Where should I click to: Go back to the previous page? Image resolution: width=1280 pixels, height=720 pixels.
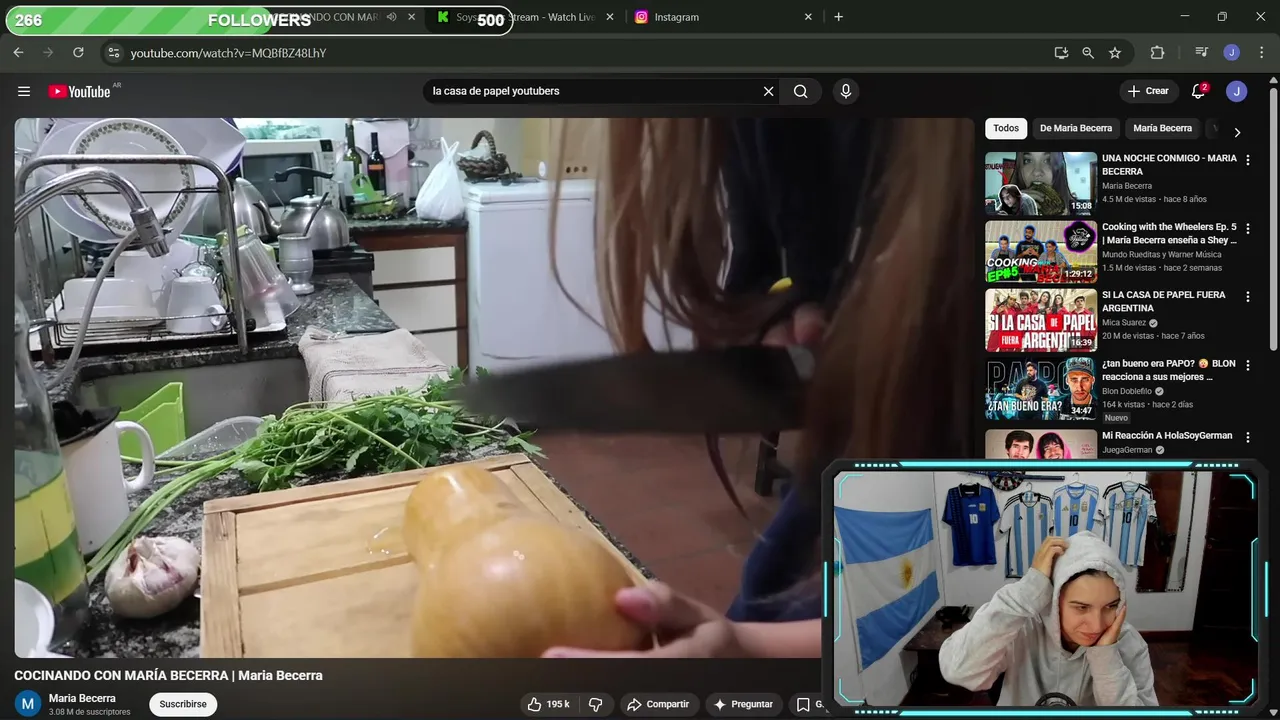[x=18, y=53]
